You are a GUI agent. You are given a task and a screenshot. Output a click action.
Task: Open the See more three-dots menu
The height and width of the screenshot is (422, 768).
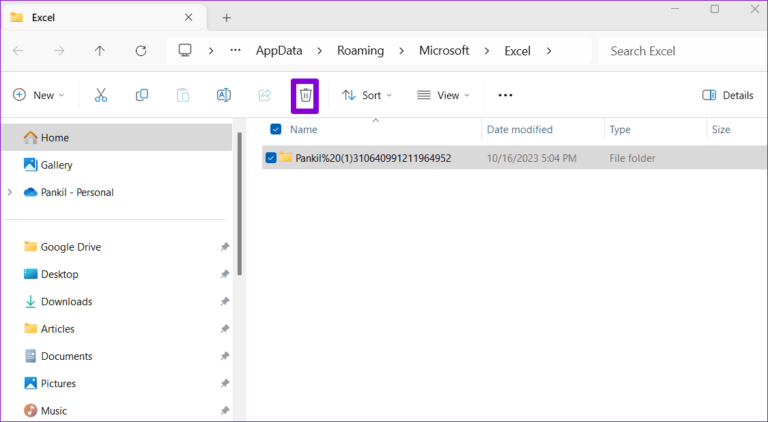point(505,95)
